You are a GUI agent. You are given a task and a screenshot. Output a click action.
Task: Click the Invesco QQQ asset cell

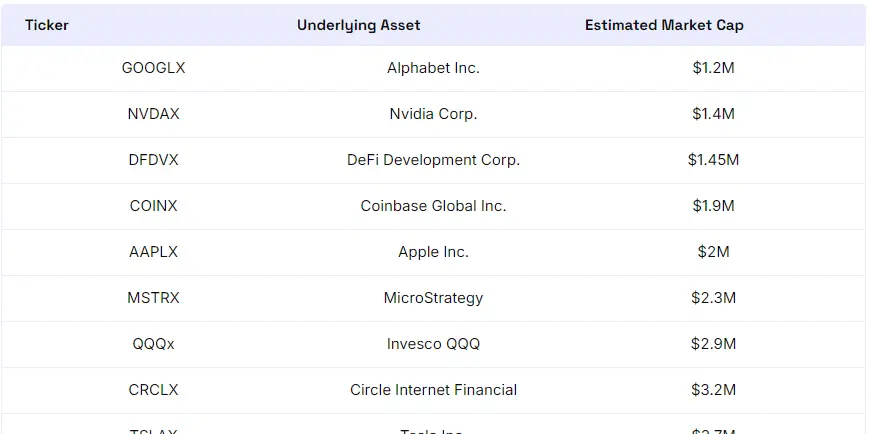tap(433, 344)
